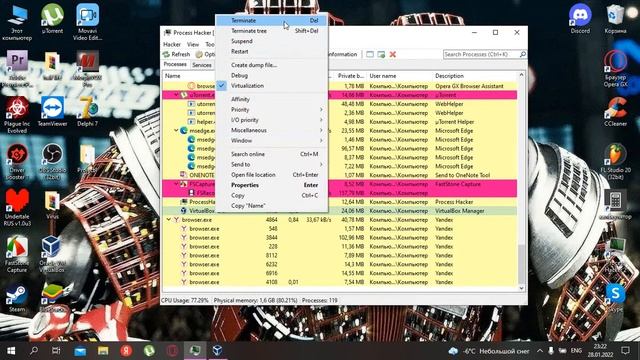
Task: Click the process list vertical scrollbar thumb
Action: pos(521,264)
